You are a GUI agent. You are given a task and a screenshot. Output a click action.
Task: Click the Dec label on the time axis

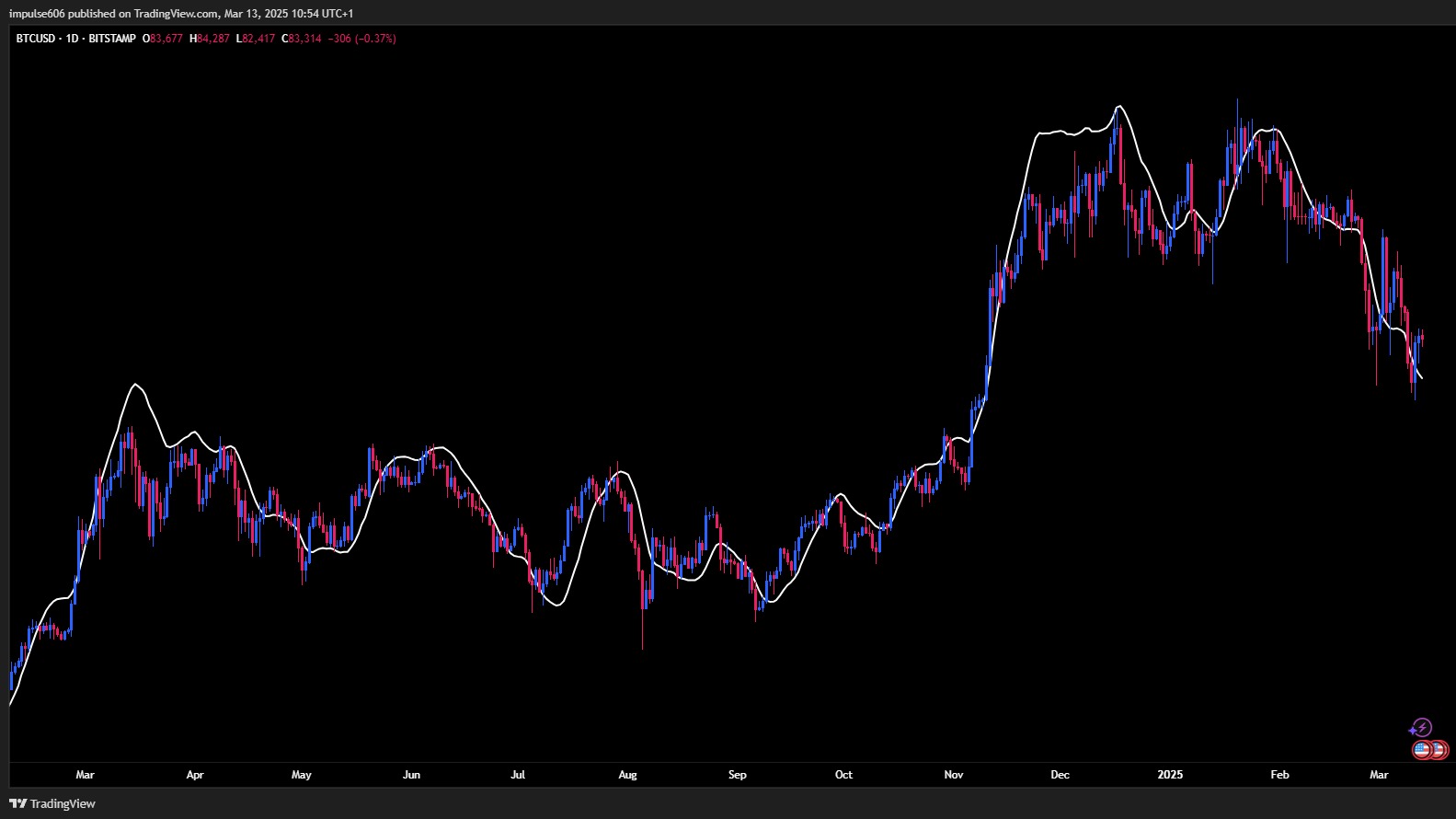[1060, 775]
